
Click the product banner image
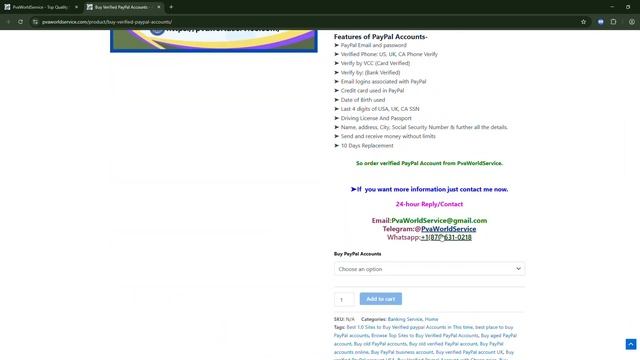(x=213, y=40)
